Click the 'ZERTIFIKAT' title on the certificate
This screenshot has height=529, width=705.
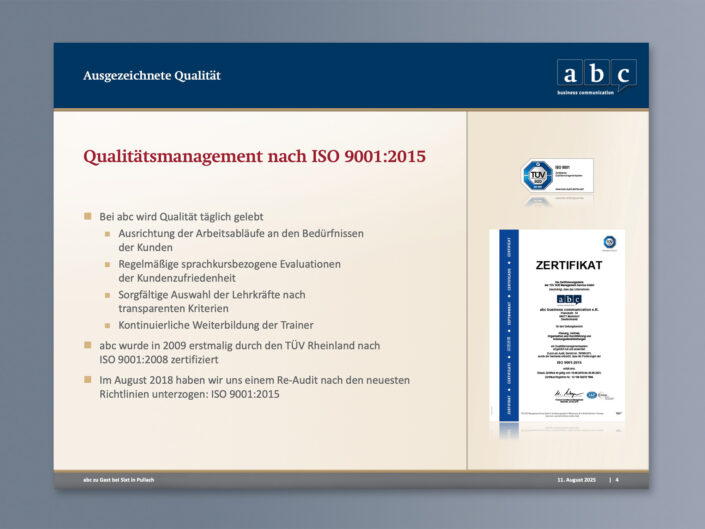pos(568,266)
